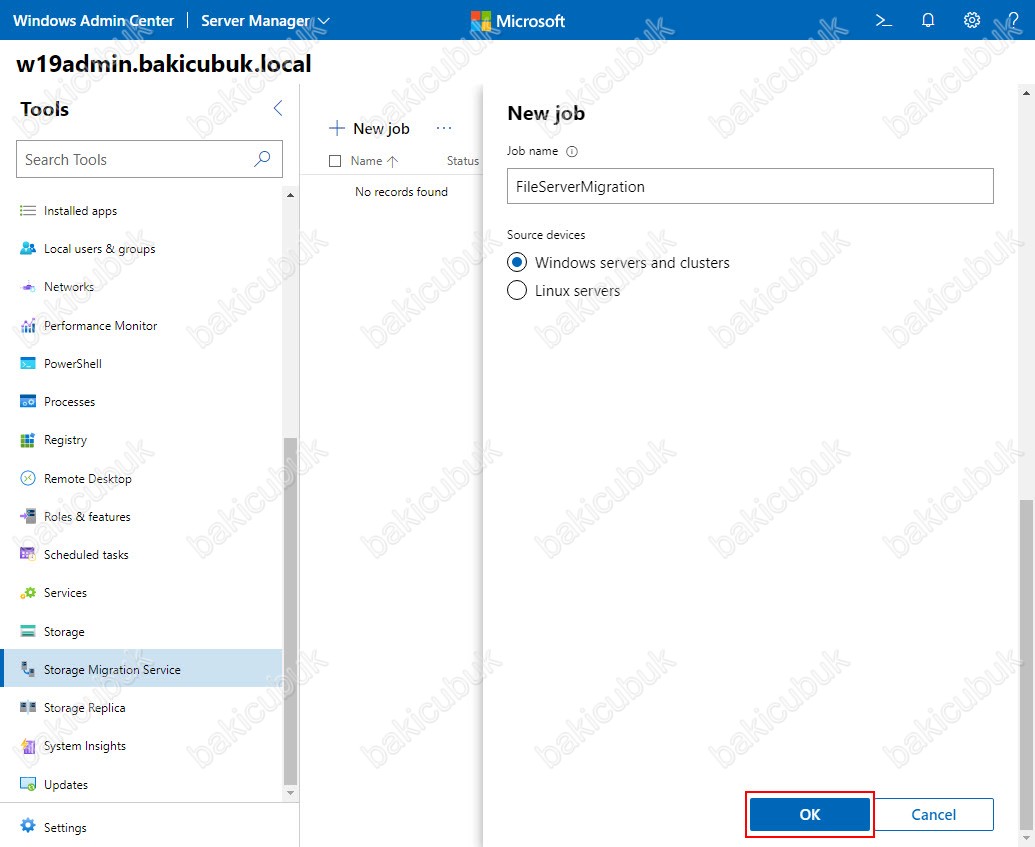Image resolution: width=1035 pixels, height=847 pixels.
Task: Click the 'Source devices' label
Action: pos(546,234)
